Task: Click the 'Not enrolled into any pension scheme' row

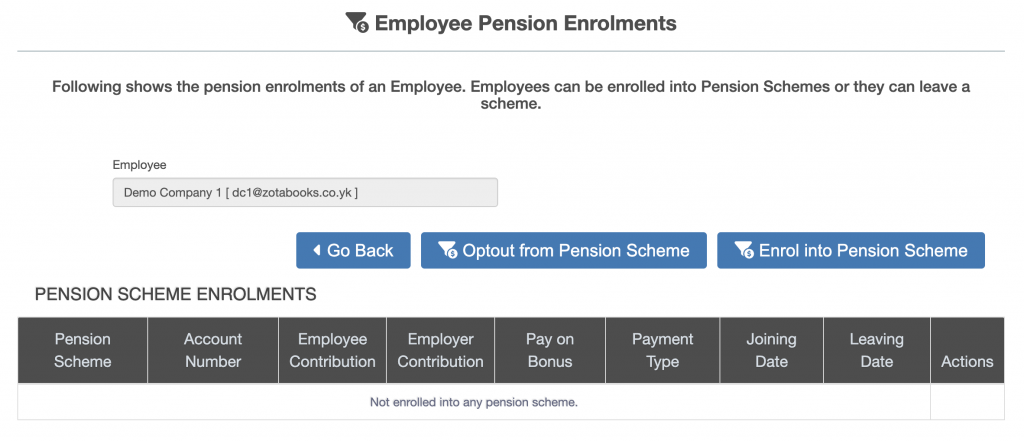Action: click(x=474, y=402)
